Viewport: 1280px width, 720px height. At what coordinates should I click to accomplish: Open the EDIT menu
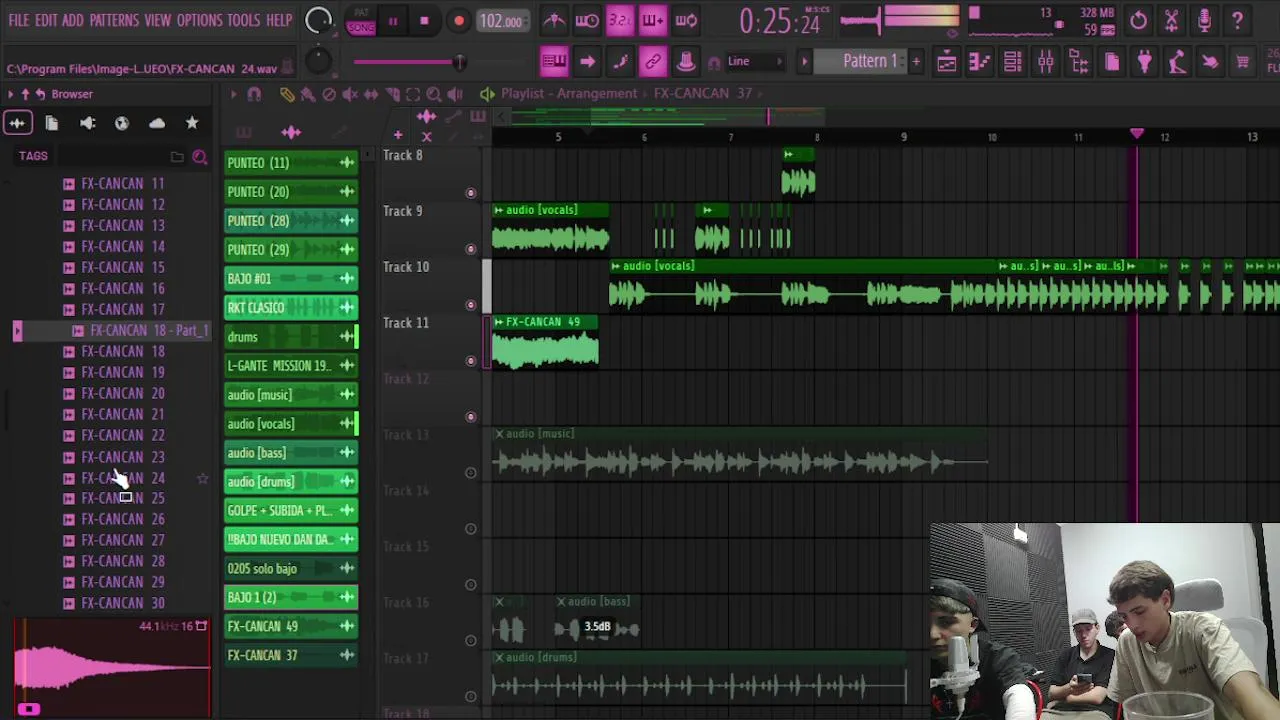click(46, 20)
